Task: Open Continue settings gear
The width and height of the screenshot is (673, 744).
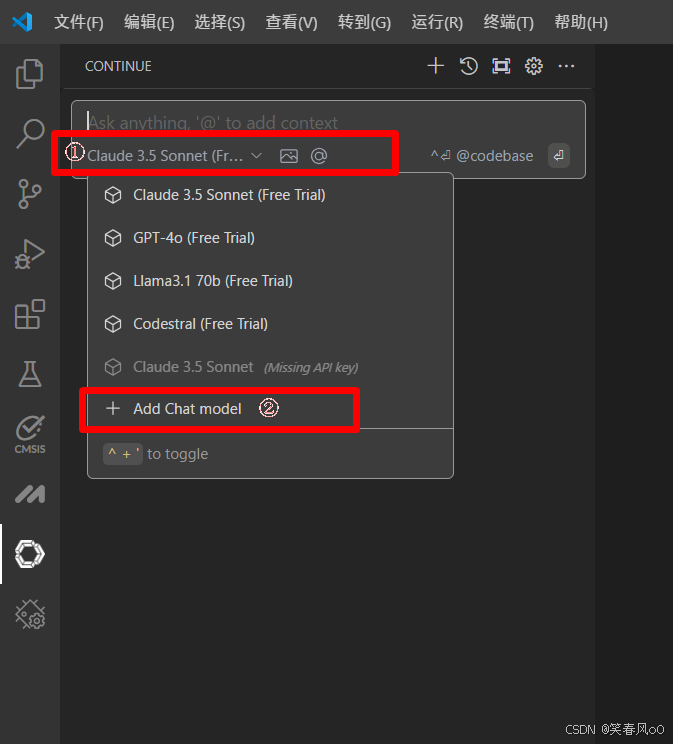Action: (533, 65)
